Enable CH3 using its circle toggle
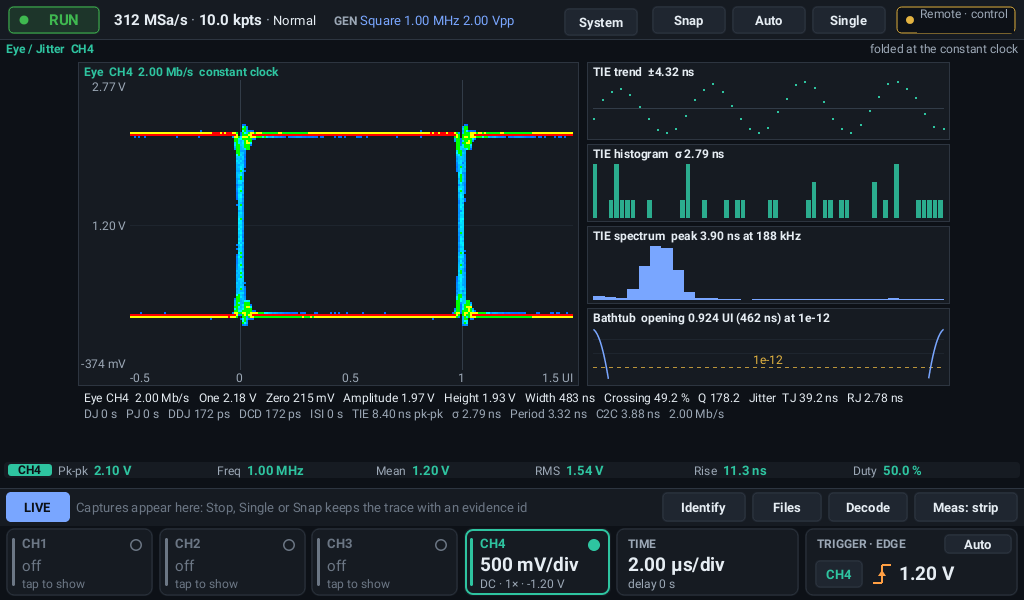Screen dimensions: 1024x600 (441, 545)
